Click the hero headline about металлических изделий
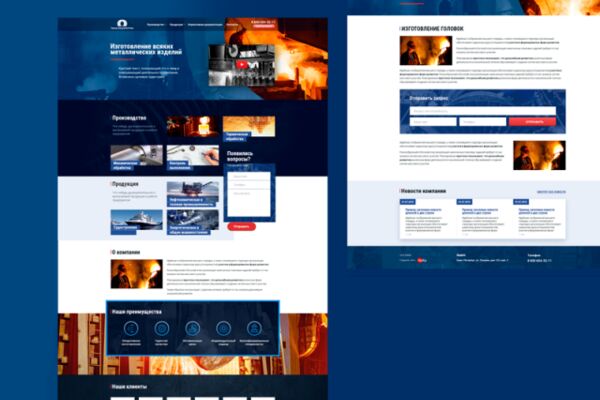The image size is (600, 400). (x=146, y=49)
